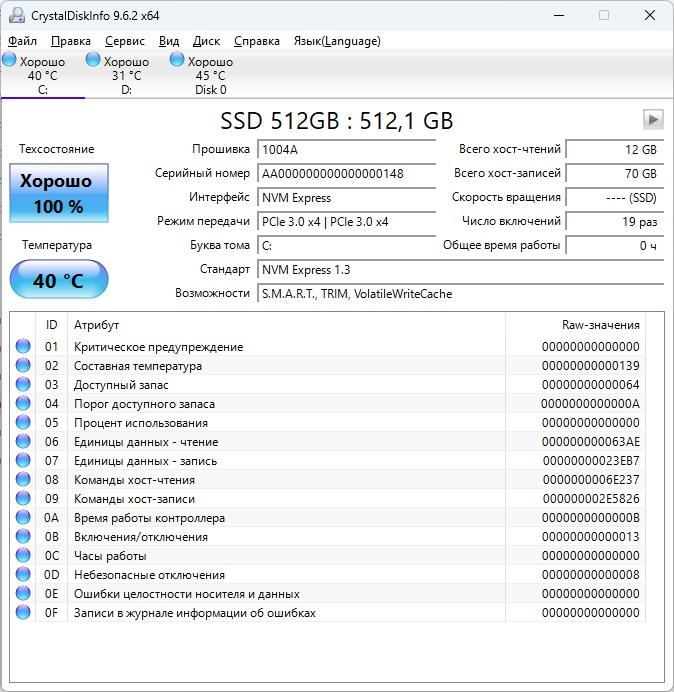The image size is (674, 692).
Task: Click the status orb for attribute 0E
Action: pyautogui.click(x=23, y=593)
